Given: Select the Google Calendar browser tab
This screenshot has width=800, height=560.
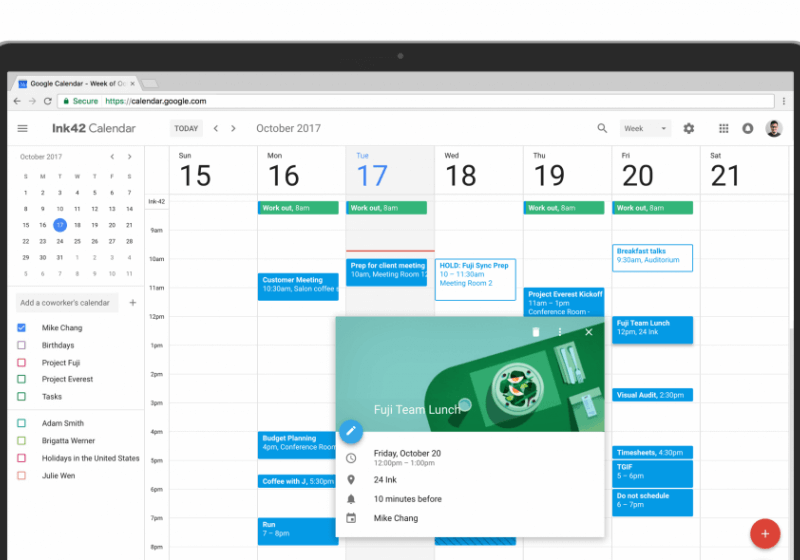Looking at the screenshot, I should (74, 84).
